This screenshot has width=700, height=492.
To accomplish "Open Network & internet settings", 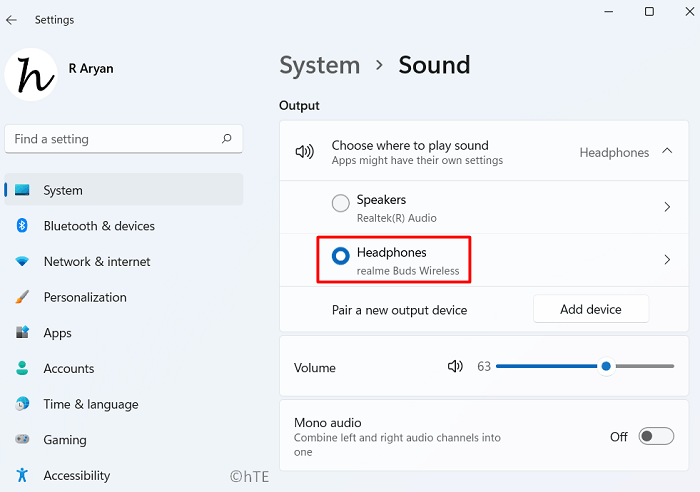I will click(124, 262).
